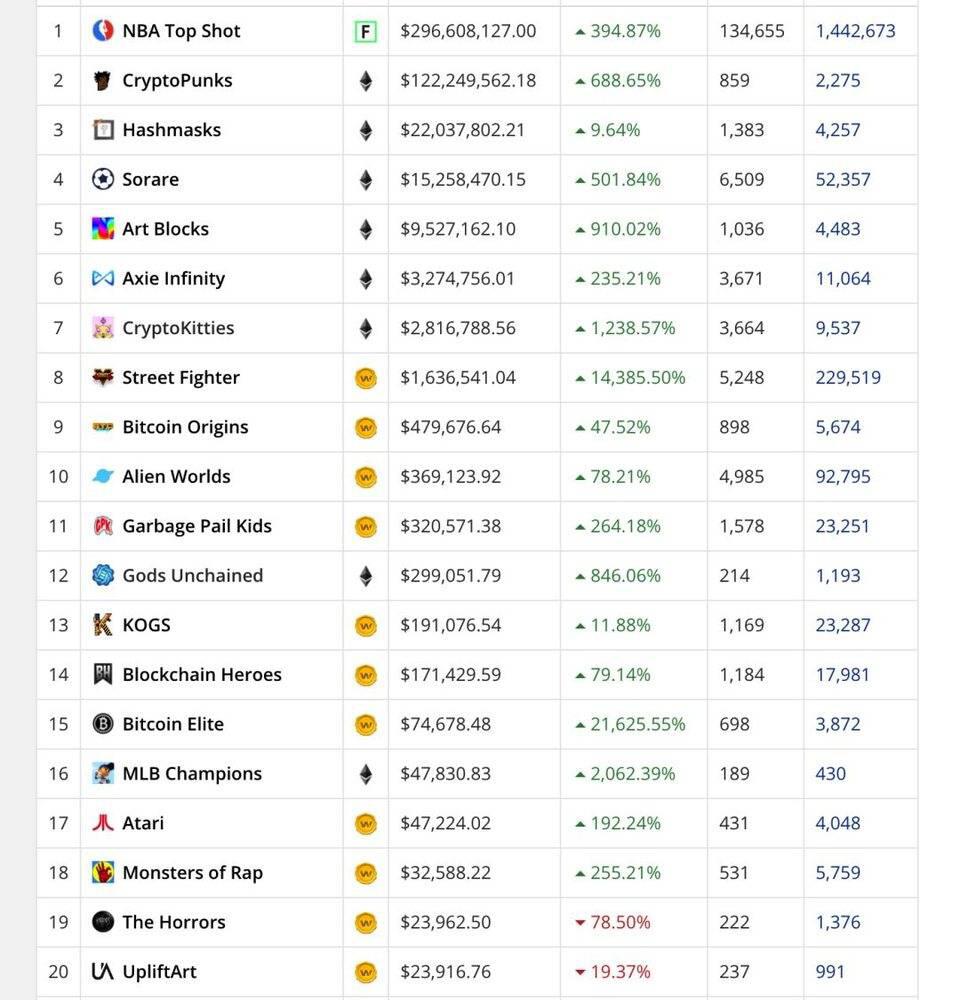Click the NBA Top Shot logo icon
The height and width of the screenshot is (1000, 960).
[103, 31]
